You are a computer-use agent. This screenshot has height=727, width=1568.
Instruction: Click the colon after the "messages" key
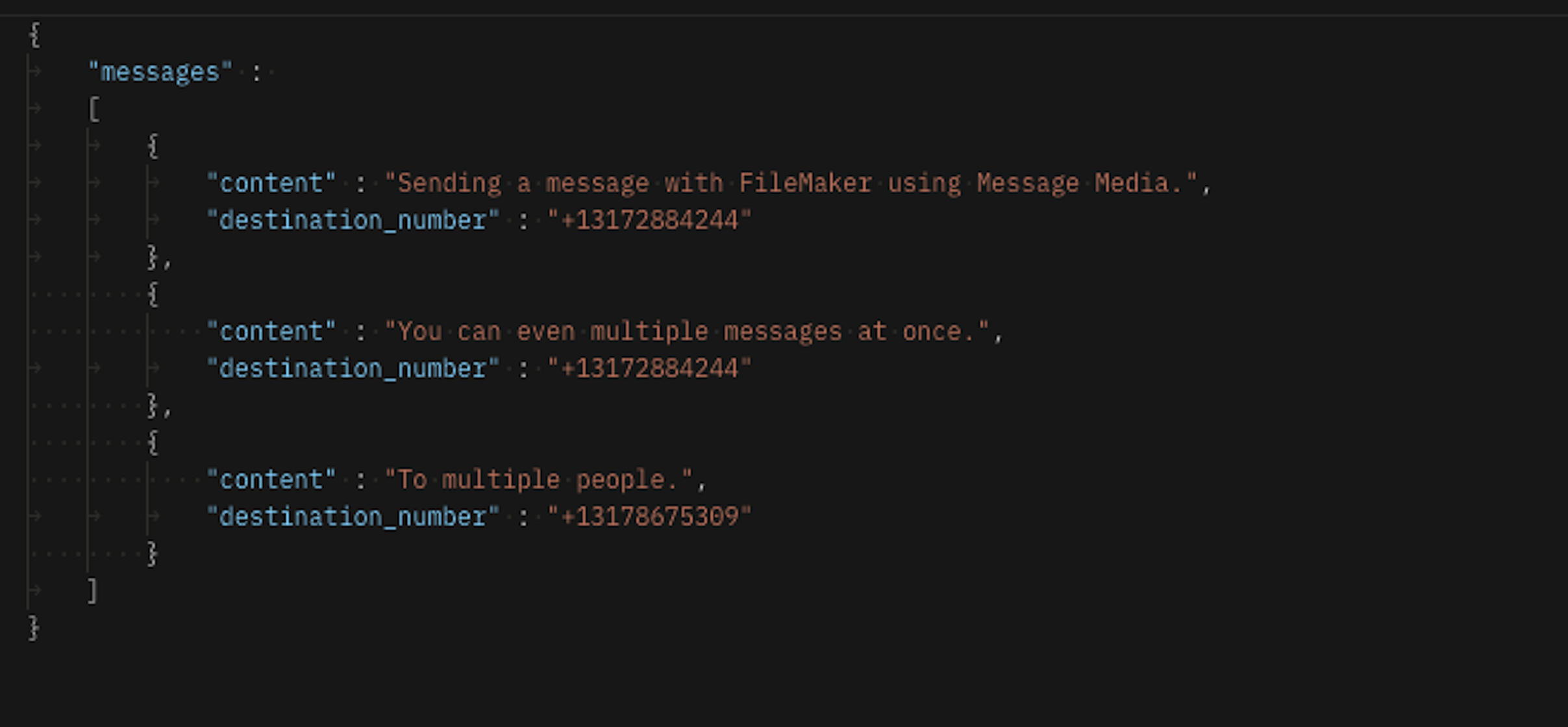pyautogui.click(x=256, y=73)
